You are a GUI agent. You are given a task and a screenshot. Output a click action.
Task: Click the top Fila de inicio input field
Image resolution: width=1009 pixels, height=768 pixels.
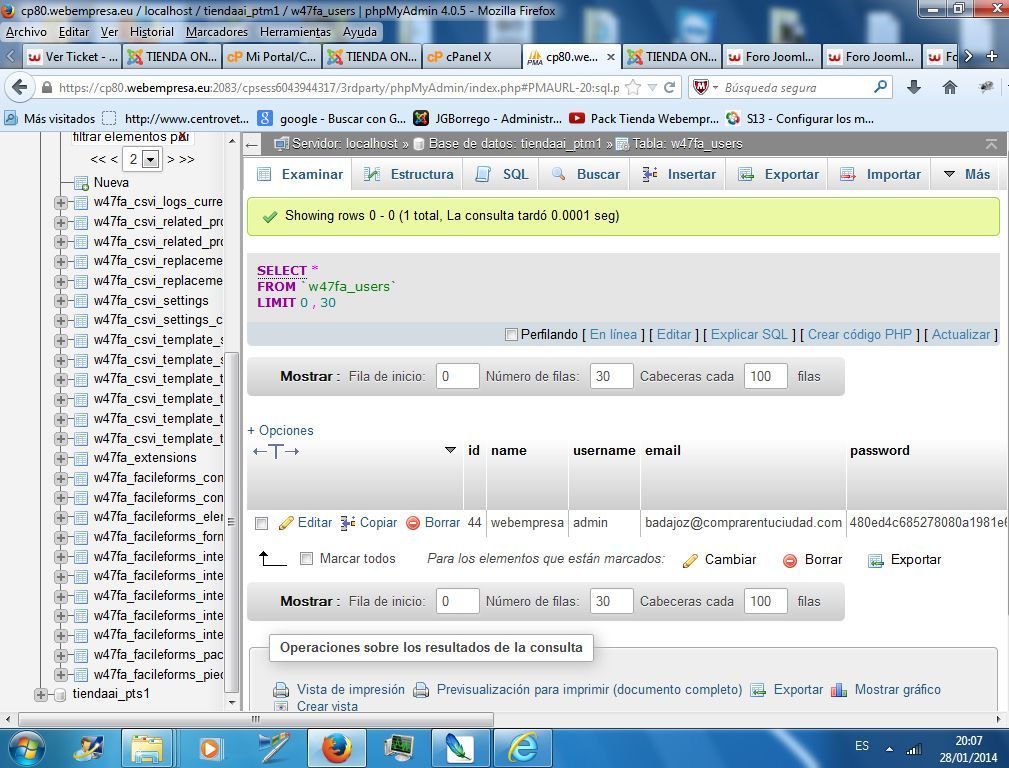(458, 377)
